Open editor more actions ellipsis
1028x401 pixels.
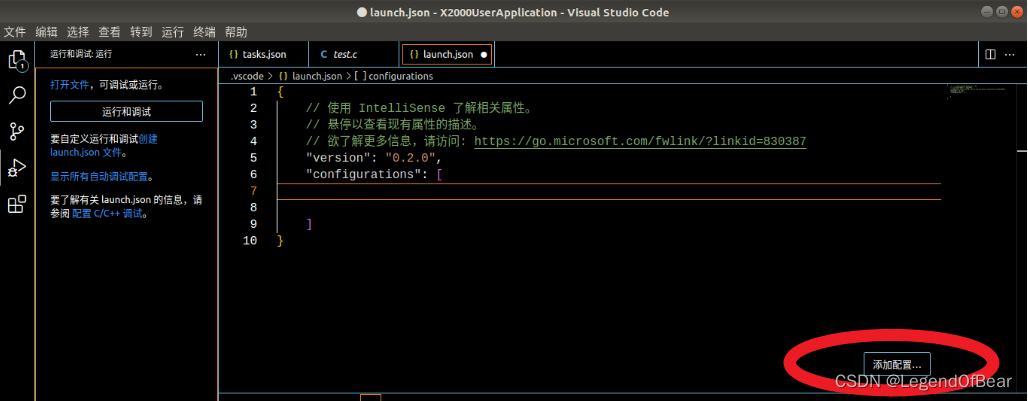click(1012, 54)
